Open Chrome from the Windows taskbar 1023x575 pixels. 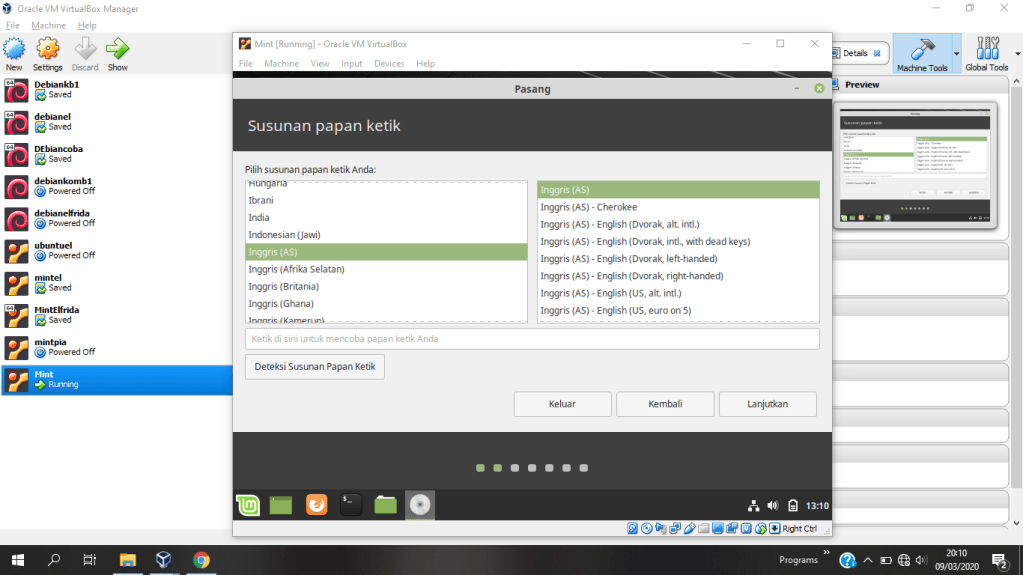tap(201, 560)
